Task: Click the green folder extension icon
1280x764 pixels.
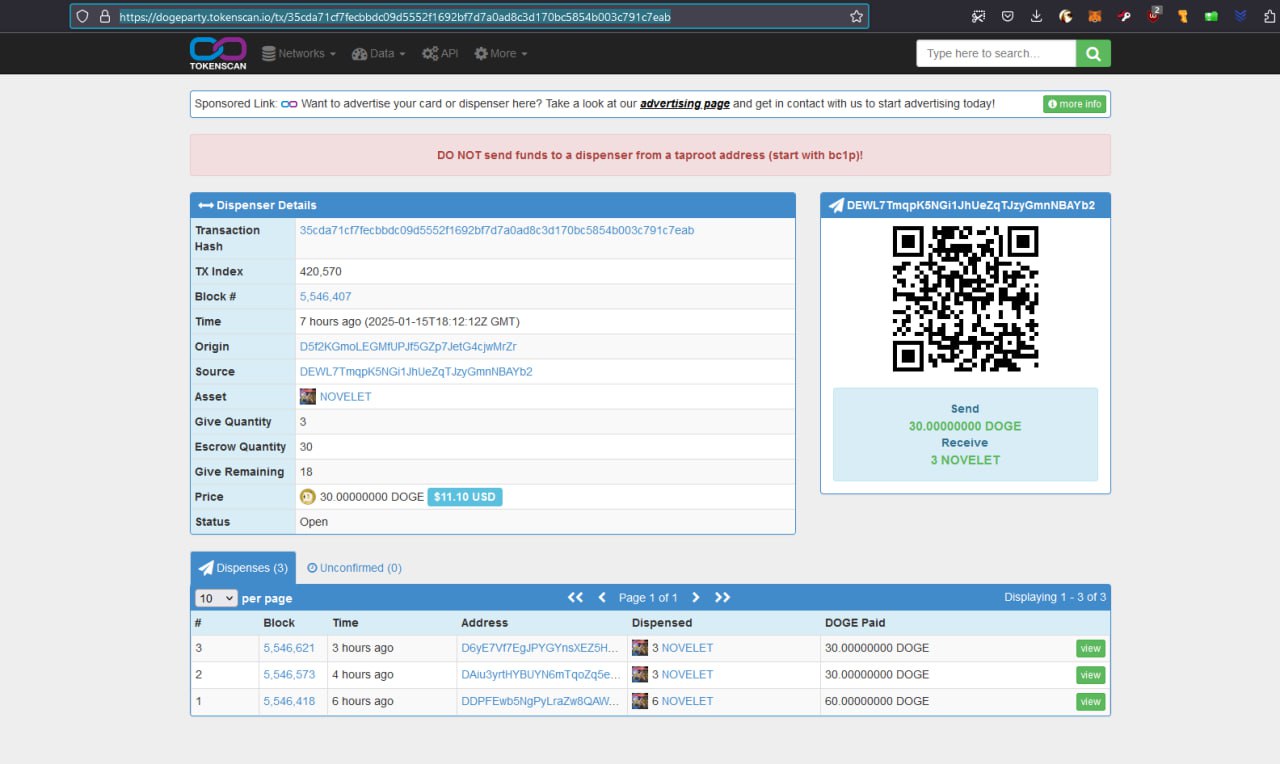Action: pyautogui.click(x=1211, y=16)
